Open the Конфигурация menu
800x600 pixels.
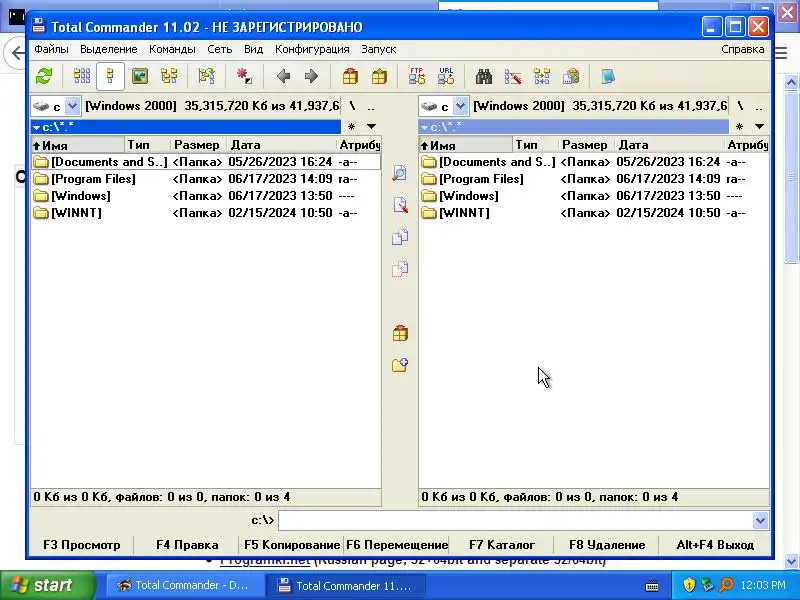(x=312, y=49)
